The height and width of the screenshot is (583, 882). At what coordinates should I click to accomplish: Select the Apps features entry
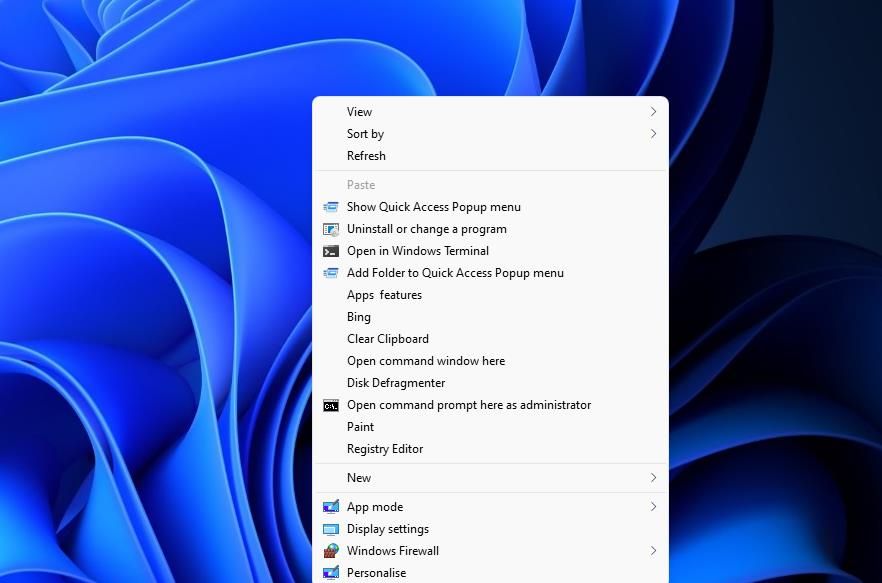point(490,295)
